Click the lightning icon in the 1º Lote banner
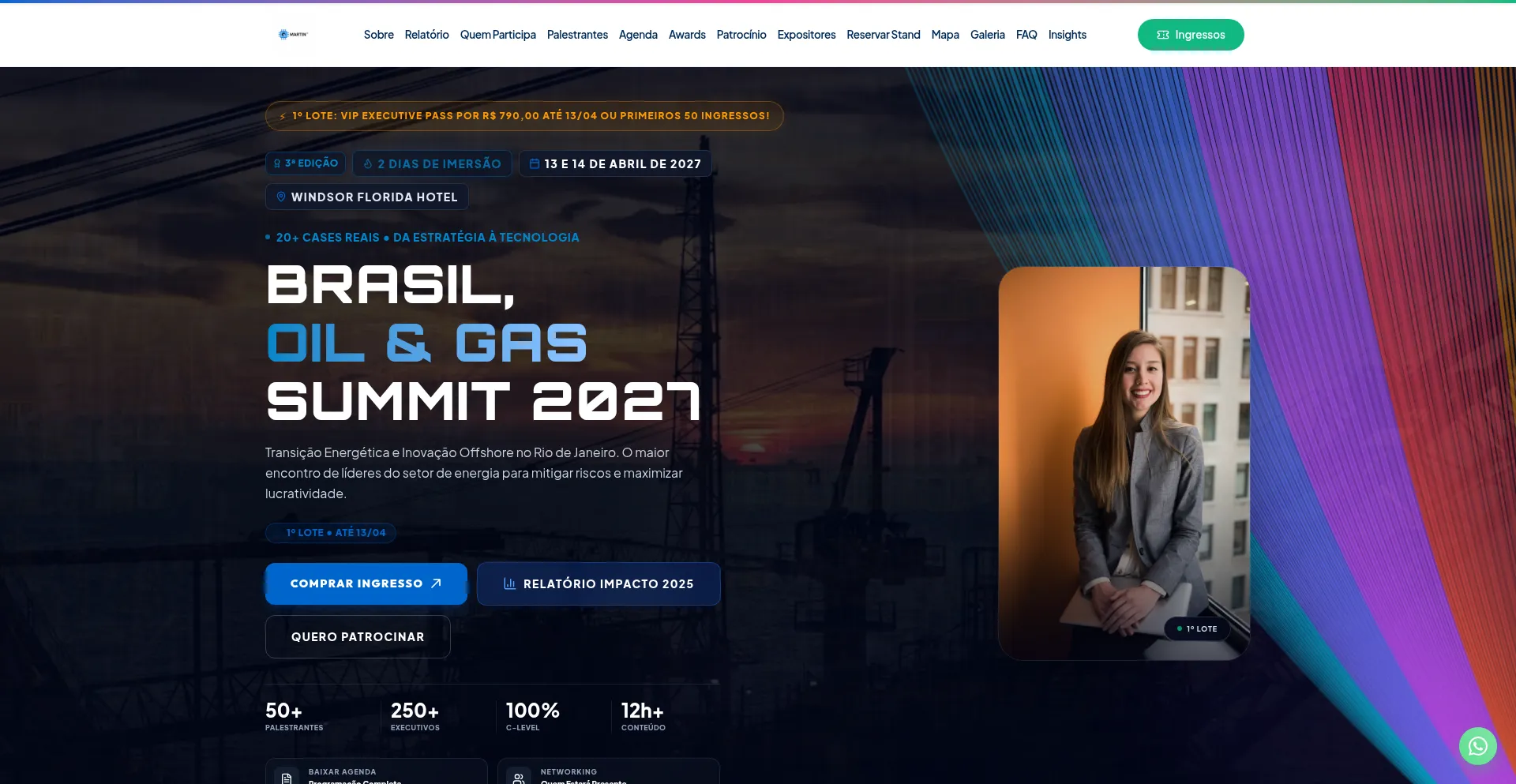This screenshot has height=784, width=1516. (283, 116)
